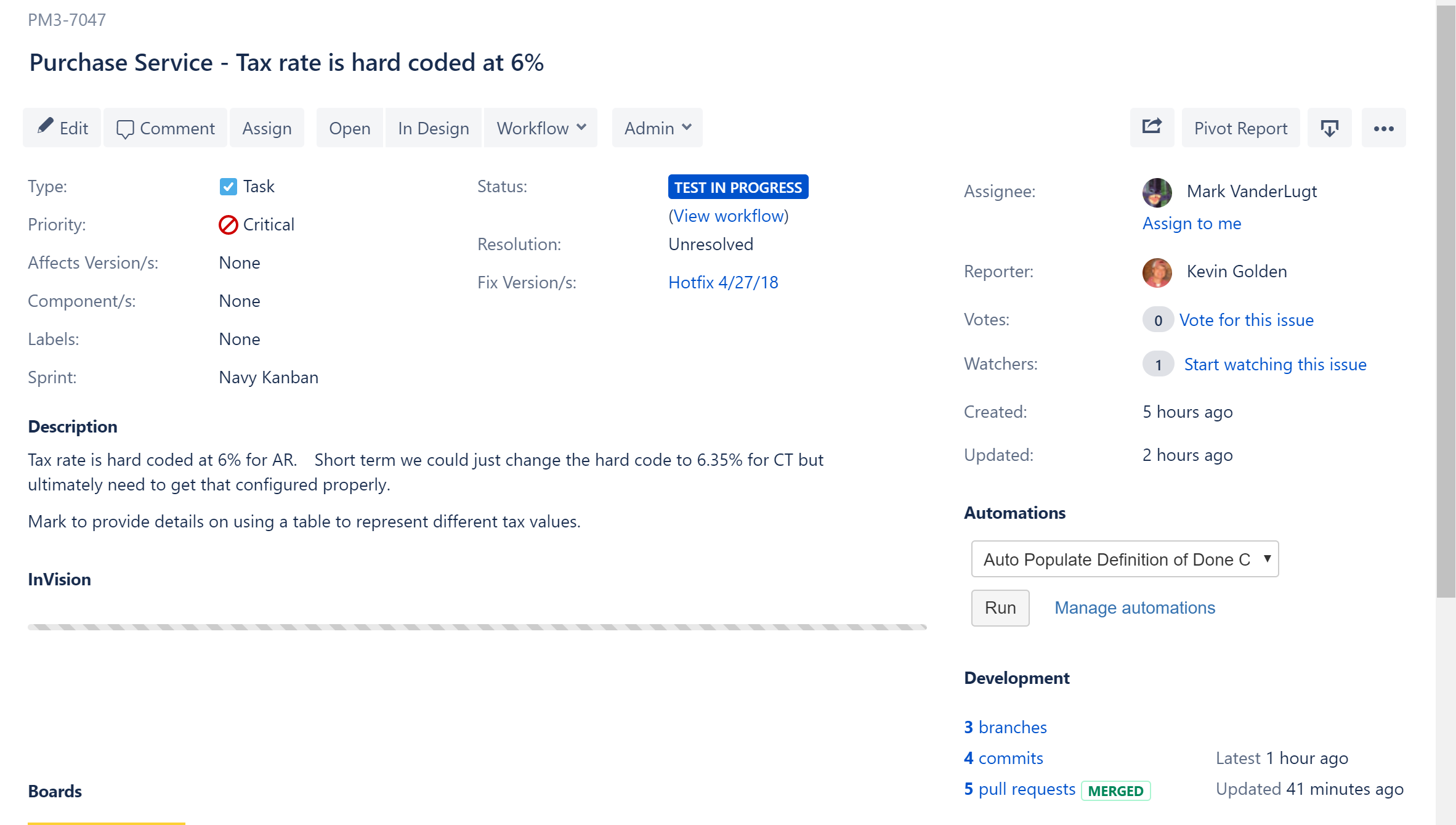Open the Admin dropdown menu
1456x825 pixels.
pos(657,128)
